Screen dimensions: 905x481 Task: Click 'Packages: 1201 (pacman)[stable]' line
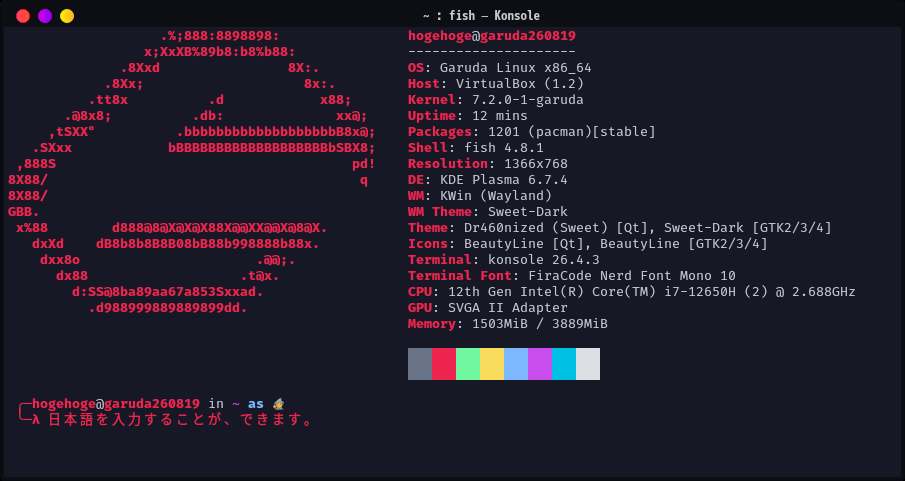coord(532,132)
